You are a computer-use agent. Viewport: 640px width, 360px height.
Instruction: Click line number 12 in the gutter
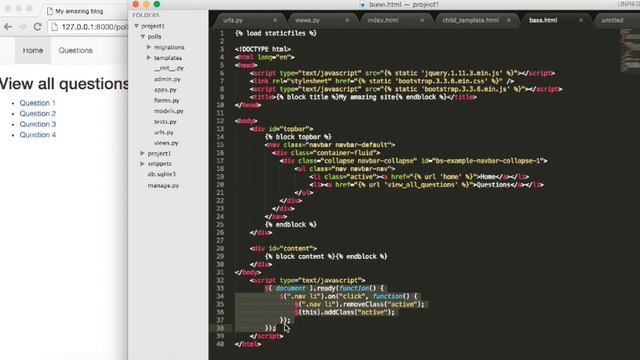(220, 121)
